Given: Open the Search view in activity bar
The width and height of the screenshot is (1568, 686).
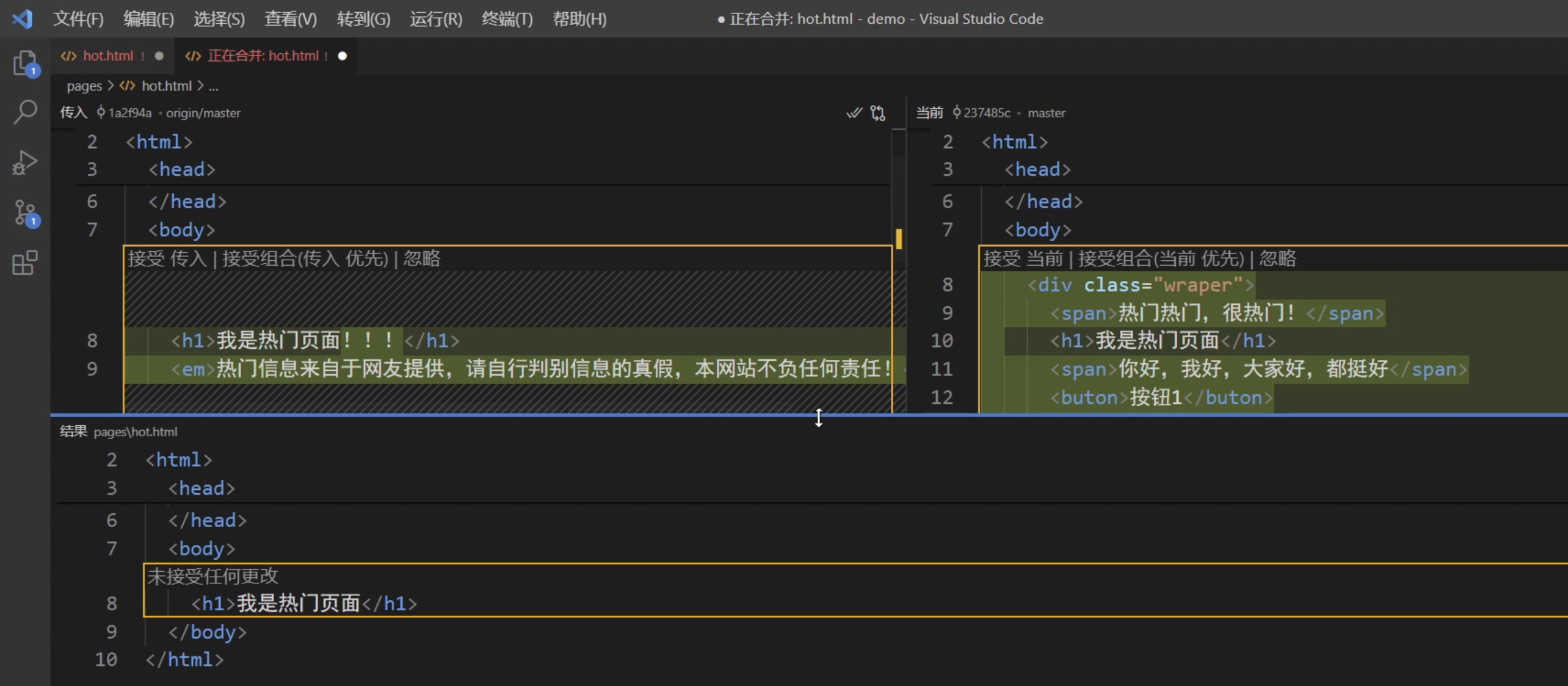Looking at the screenshot, I should [x=25, y=112].
